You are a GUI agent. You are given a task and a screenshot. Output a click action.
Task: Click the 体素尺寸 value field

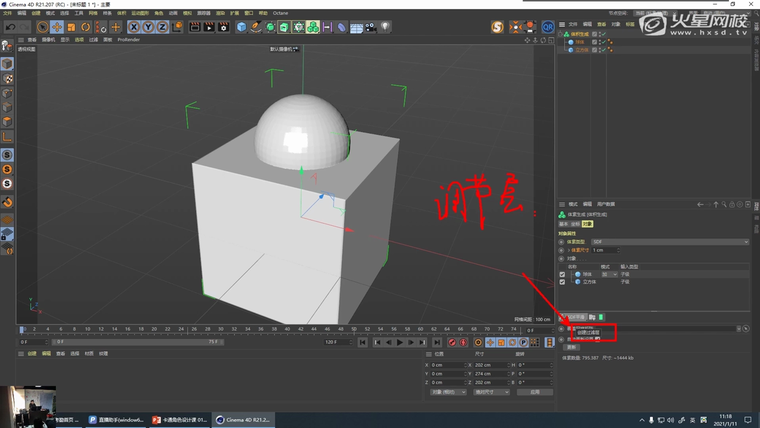tap(600, 250)
